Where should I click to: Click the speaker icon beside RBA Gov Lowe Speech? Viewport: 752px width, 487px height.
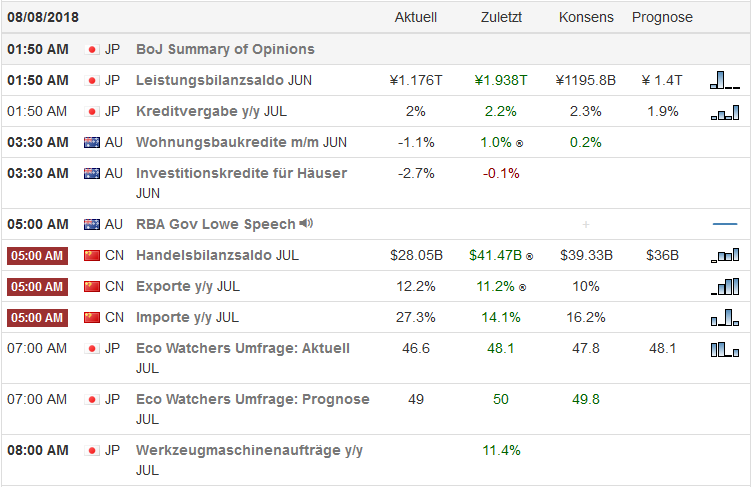[306, 224]
